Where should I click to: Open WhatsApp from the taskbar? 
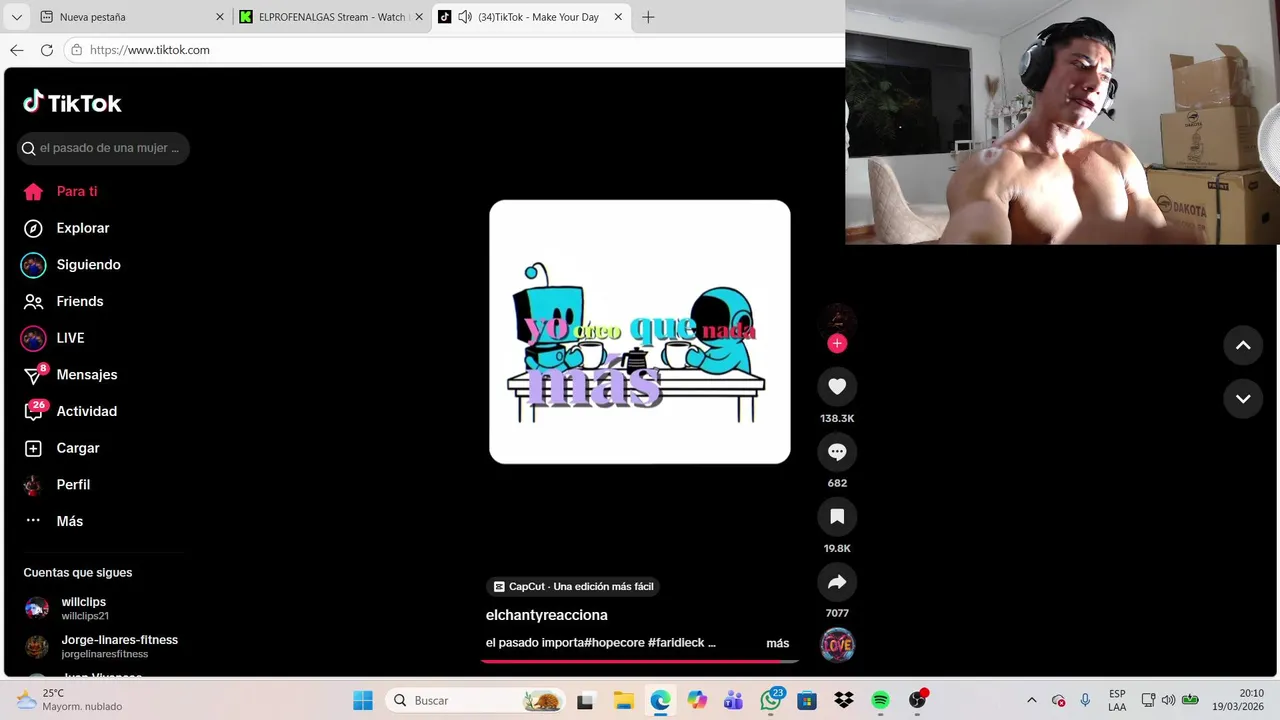(x=770, y=700)
